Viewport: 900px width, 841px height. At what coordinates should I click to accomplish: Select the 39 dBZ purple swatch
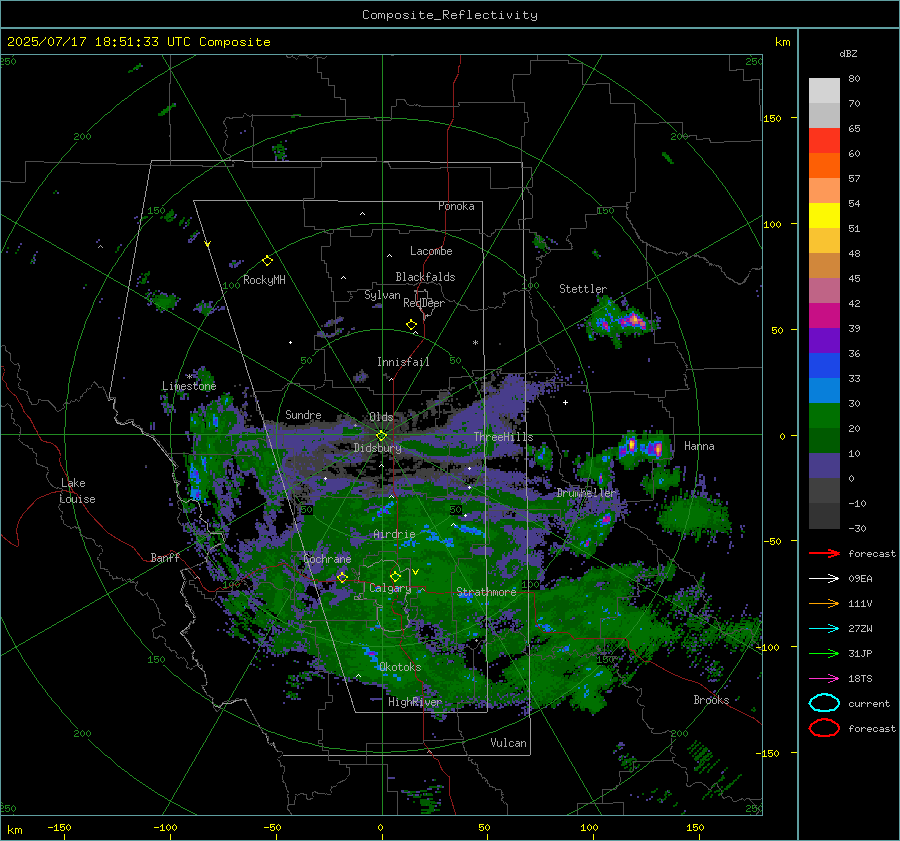824,340
